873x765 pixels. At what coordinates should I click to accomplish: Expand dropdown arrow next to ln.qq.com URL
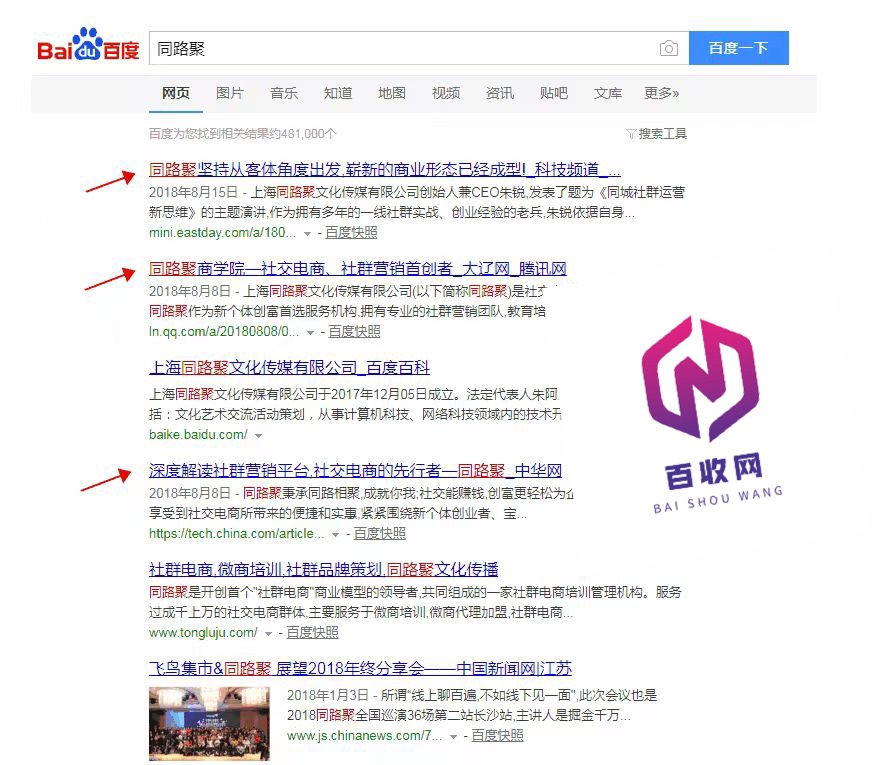(x=310, y=333)
